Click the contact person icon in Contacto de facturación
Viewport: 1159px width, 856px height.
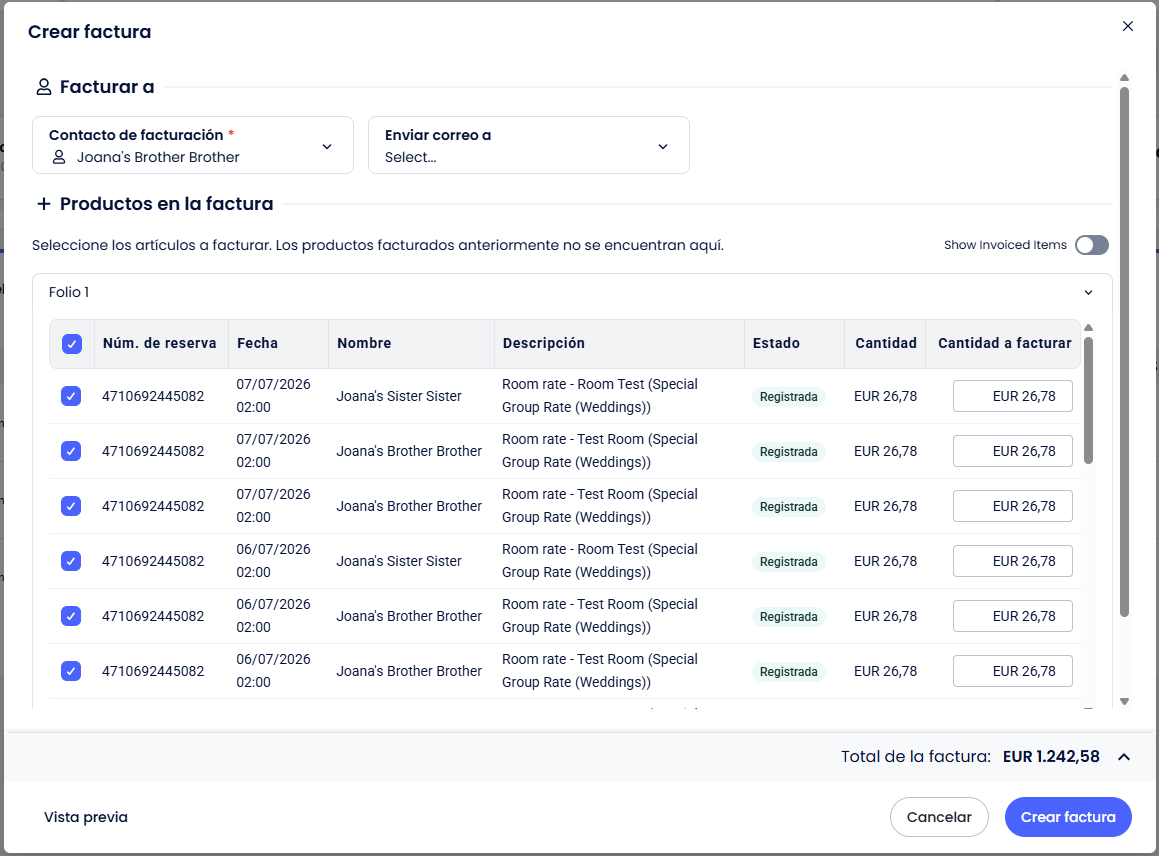(x=59, y=157)
